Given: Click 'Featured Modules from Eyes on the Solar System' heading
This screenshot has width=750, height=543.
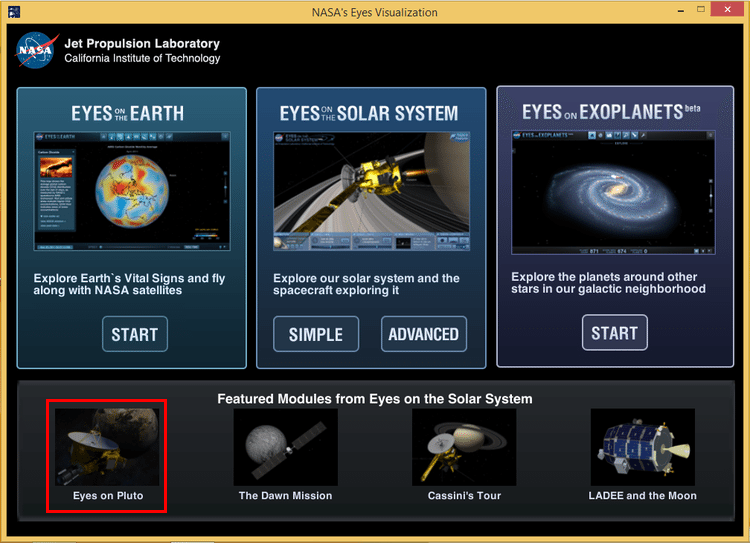Looking at the screenshot, I should (x=375, y=399).
